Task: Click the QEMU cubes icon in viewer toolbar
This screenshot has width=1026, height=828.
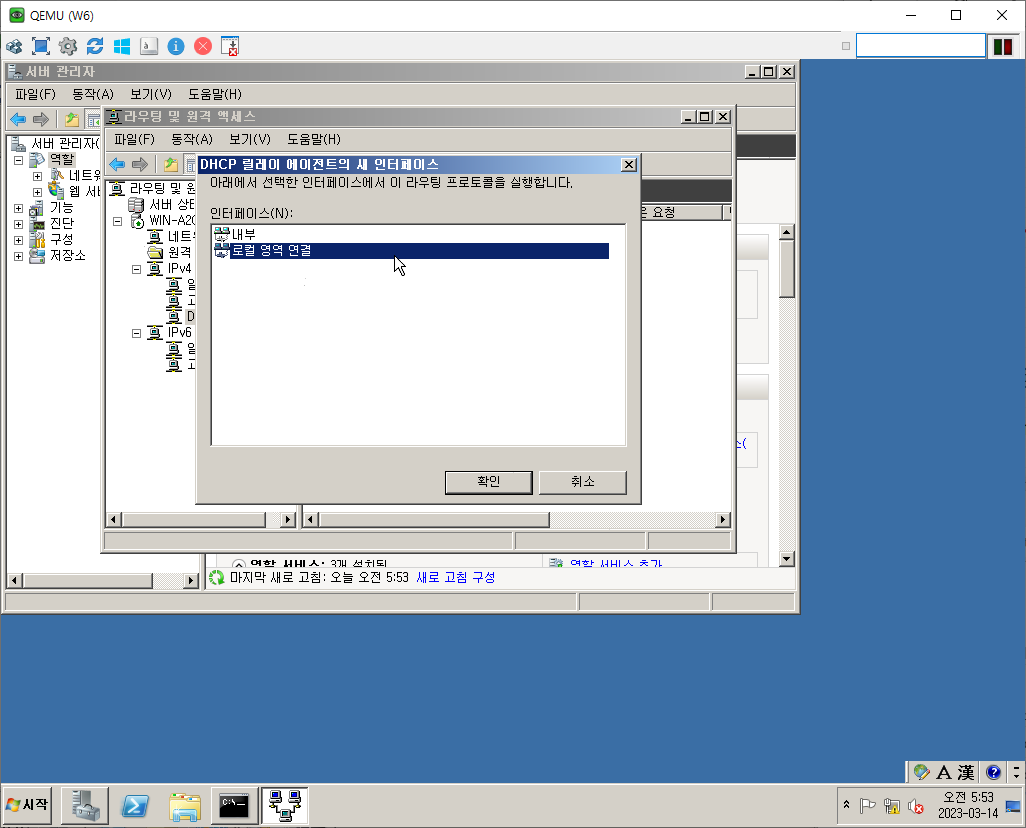Action: point(14,46)
